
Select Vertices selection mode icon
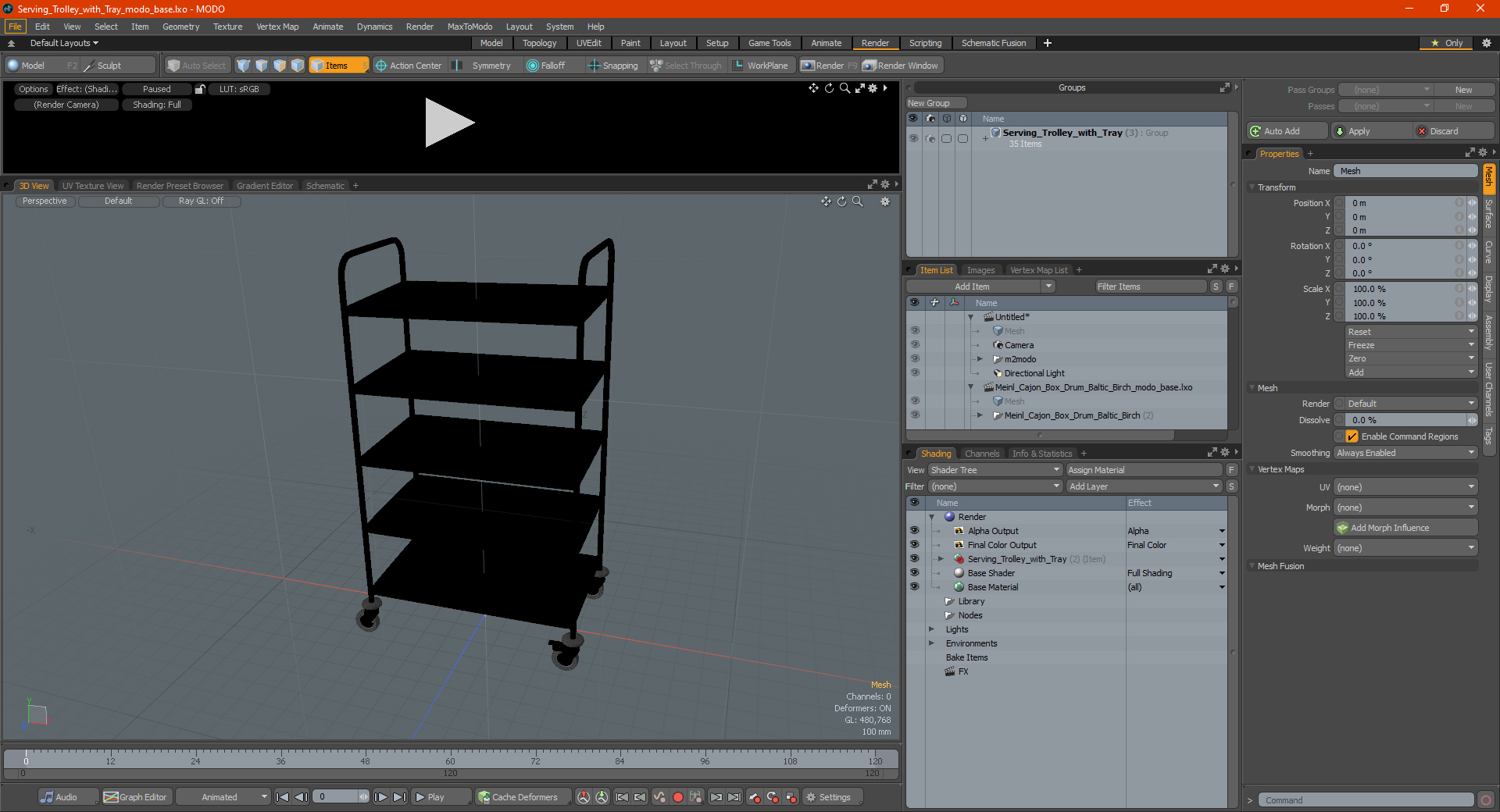pos(244,66)
